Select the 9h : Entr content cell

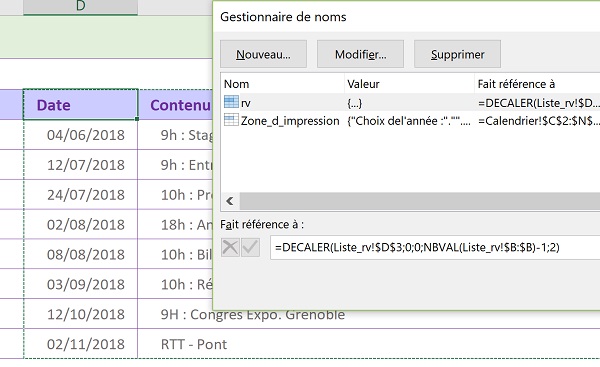pos(175,165)
